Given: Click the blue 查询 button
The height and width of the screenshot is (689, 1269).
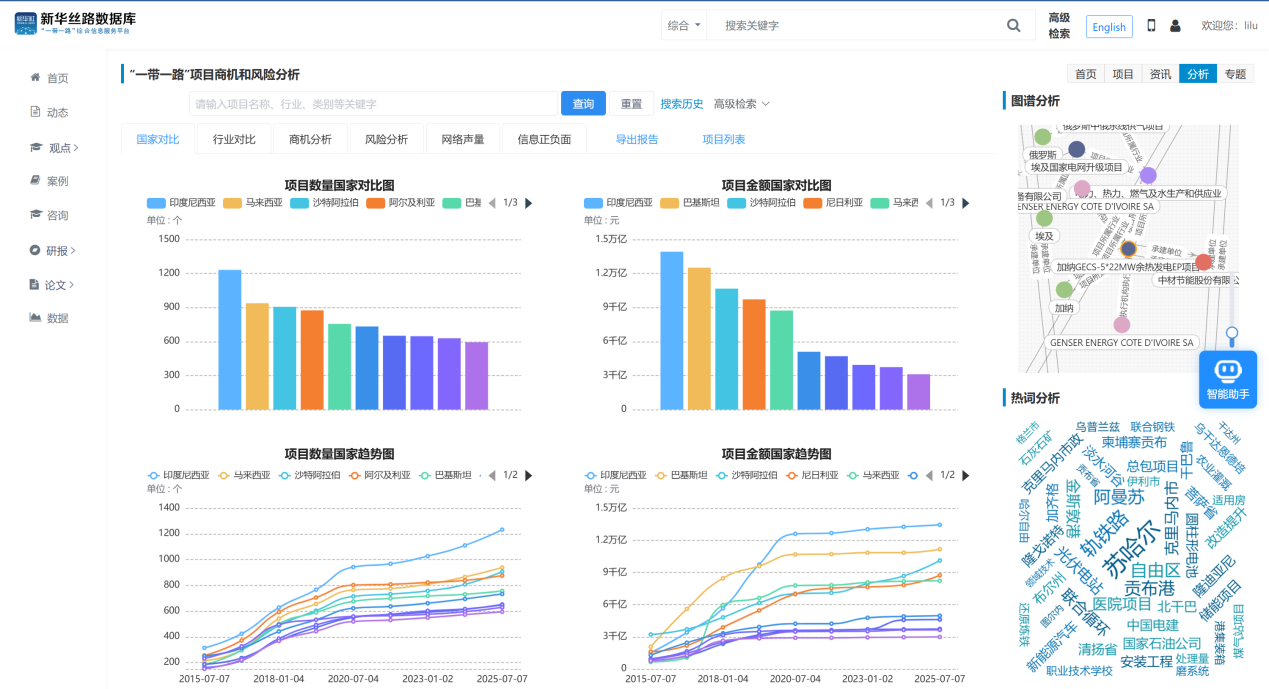Looking at the screenshot, I should (583, 104).
